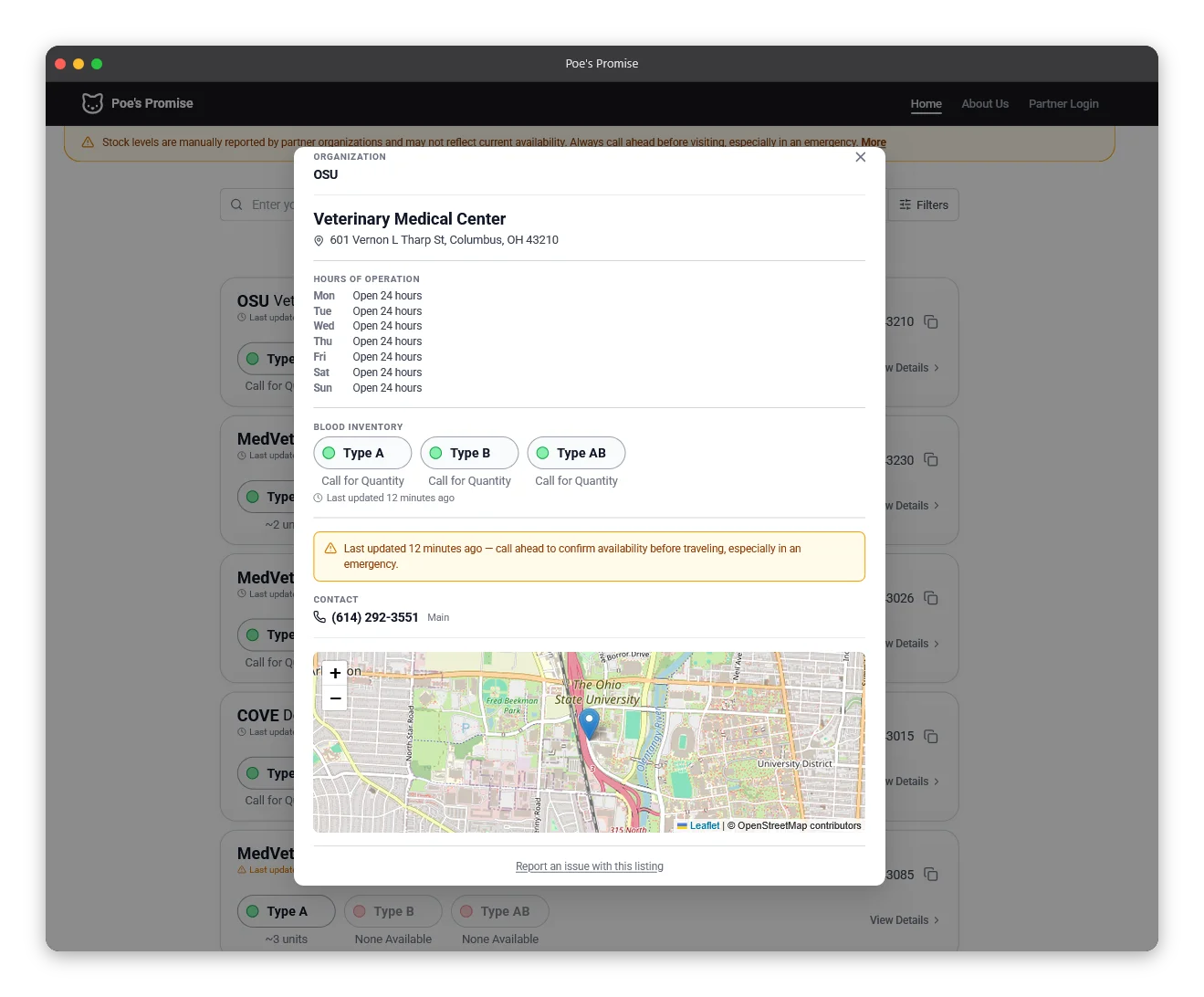The width and height of the screenshot is (1204, 997).
Task: Click the Veterinary Medical Center heading
Action: point(410,219)
